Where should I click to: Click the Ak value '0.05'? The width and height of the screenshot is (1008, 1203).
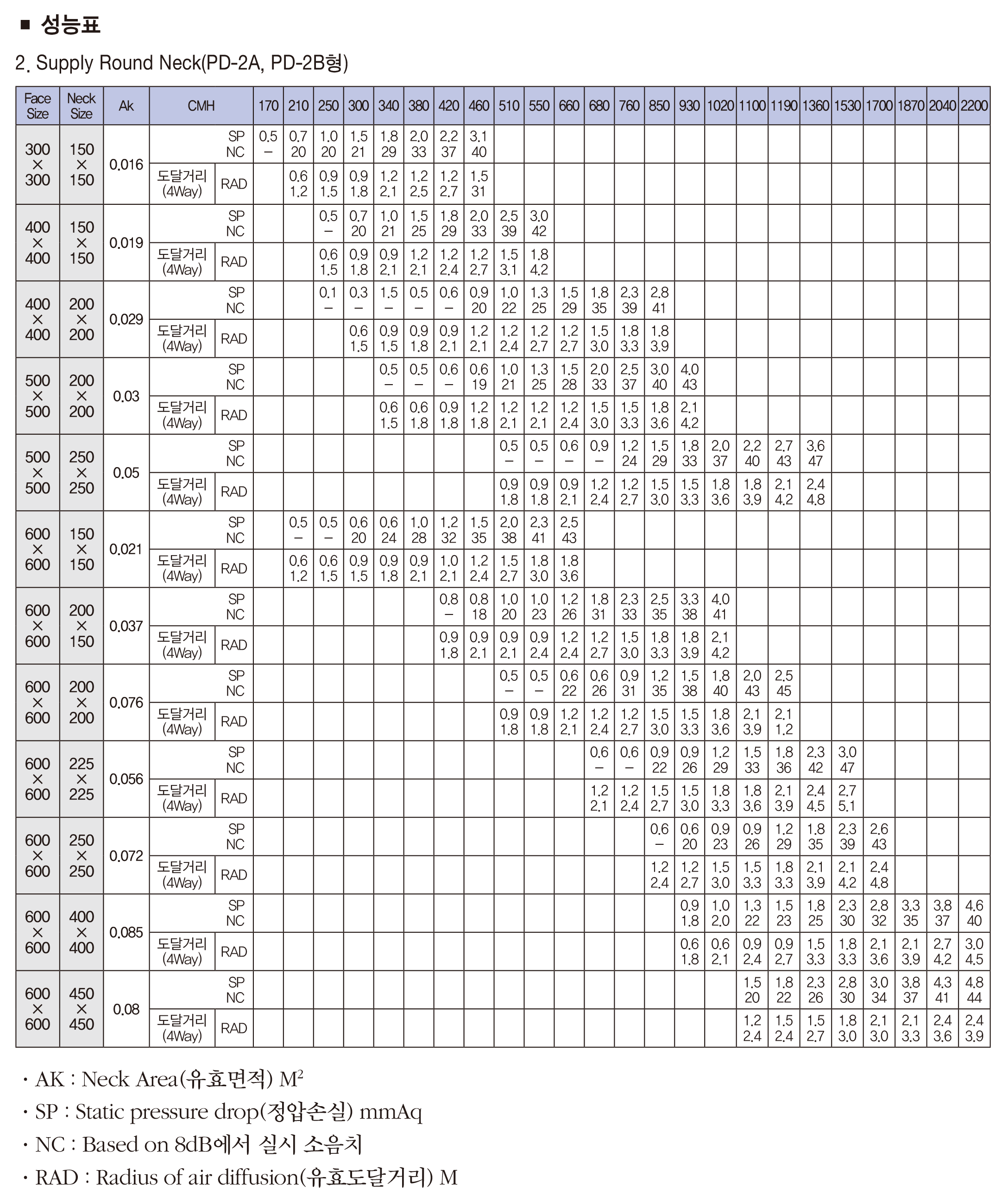coord(126,473)
